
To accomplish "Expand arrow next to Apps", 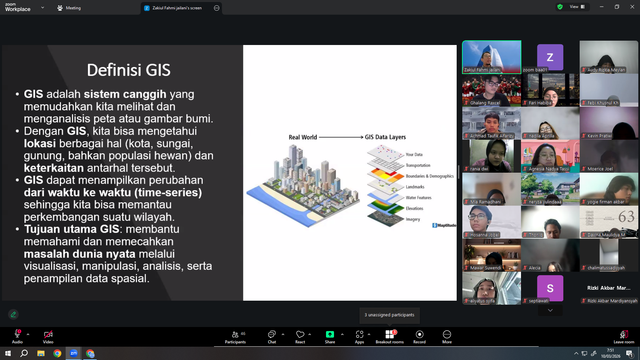I will click(x=369, y=334).
